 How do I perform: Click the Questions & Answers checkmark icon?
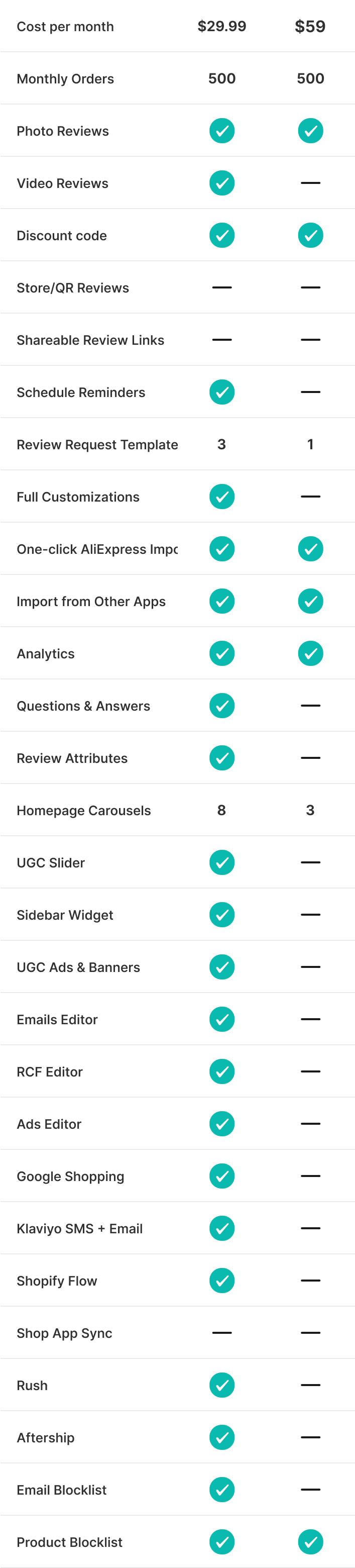222,706
